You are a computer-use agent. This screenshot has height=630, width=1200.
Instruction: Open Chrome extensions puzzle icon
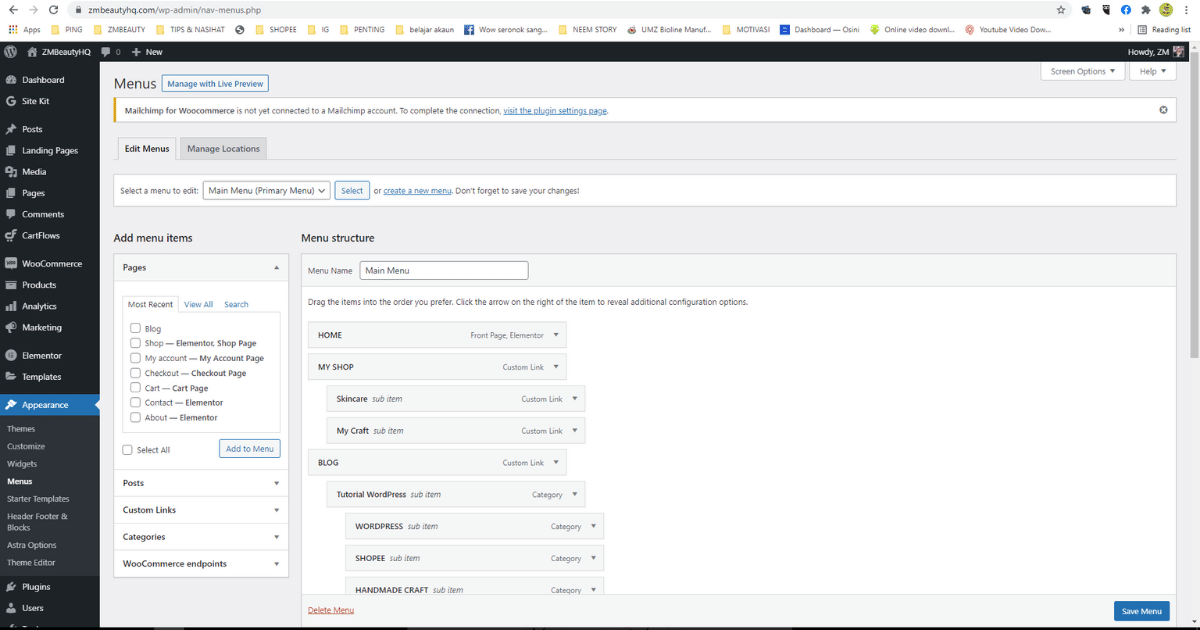[1145, 9]
